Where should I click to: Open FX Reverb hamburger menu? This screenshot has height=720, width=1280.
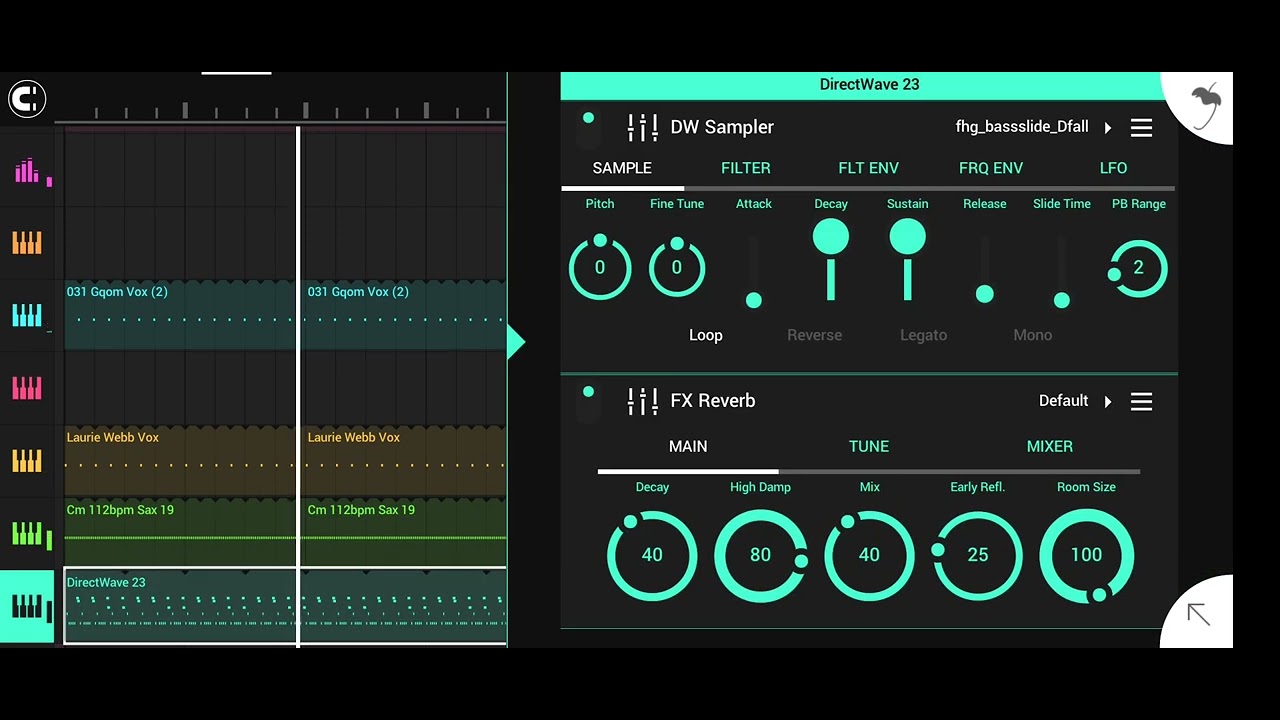[x=1141, y=401]
